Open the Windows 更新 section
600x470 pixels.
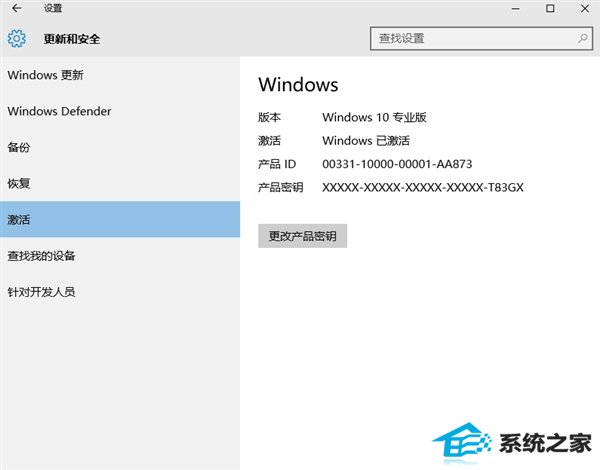coord(120,75)
